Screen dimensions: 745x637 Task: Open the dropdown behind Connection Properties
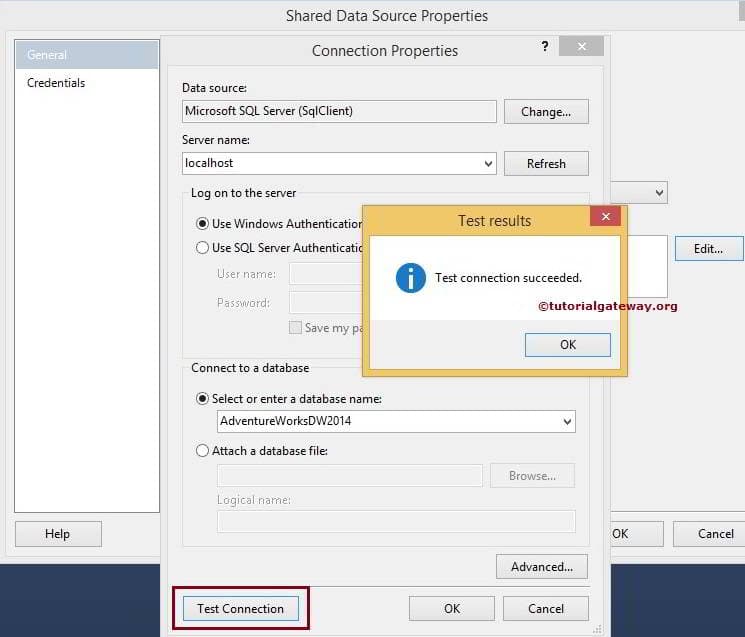coord(659,193)
